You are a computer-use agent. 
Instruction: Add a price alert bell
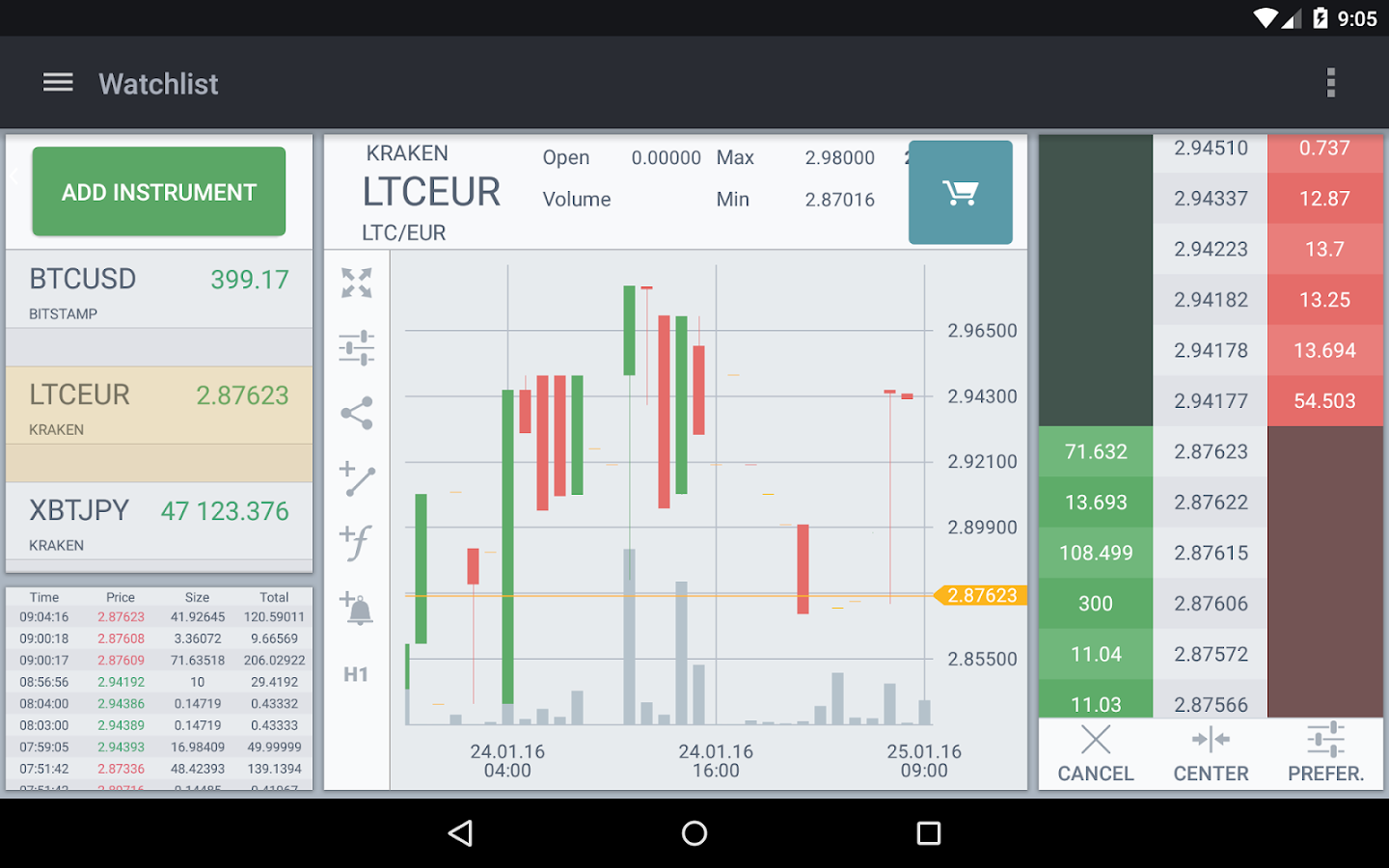click(357, 609)
